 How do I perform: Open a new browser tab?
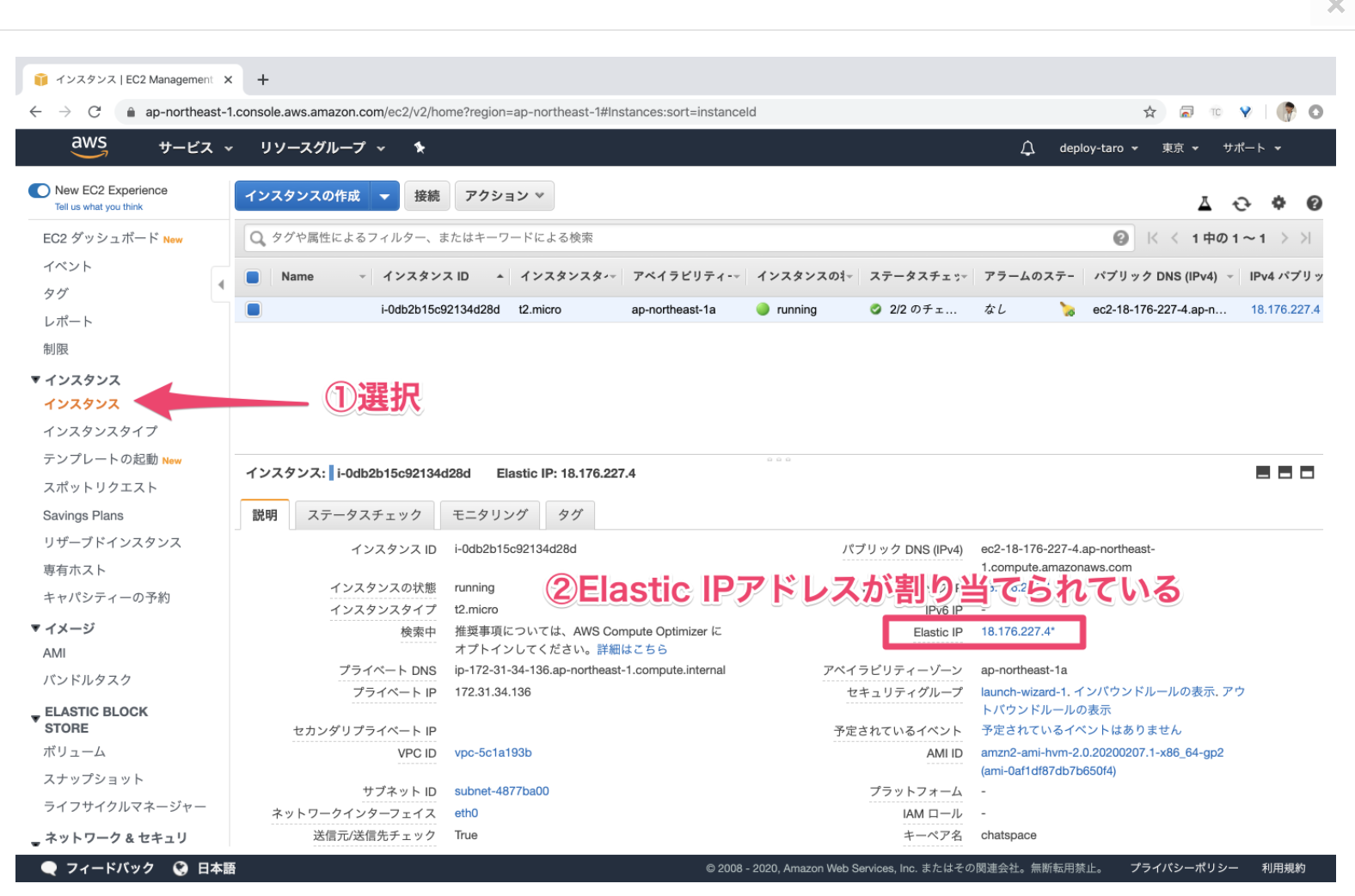tap(263, 79)
